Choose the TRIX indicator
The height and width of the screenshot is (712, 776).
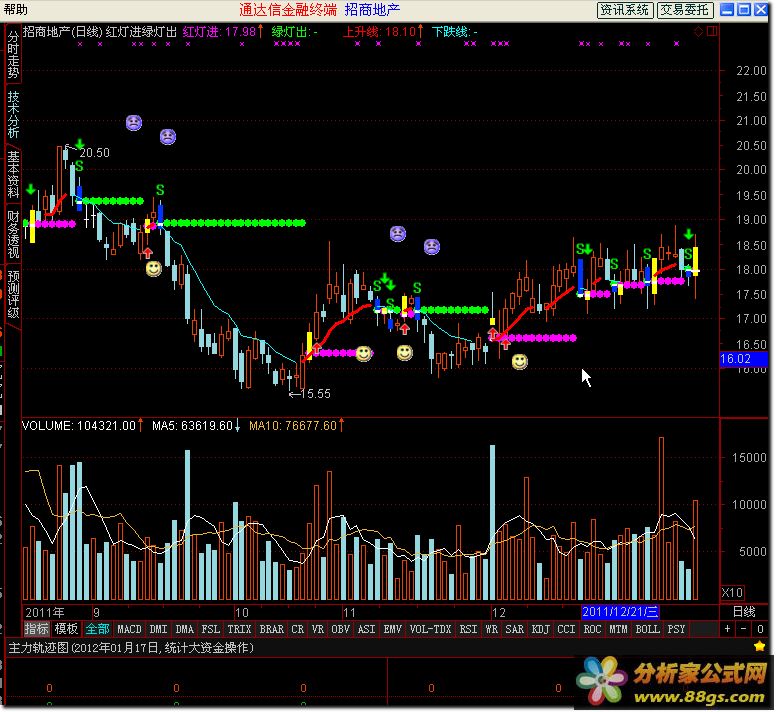240,628
